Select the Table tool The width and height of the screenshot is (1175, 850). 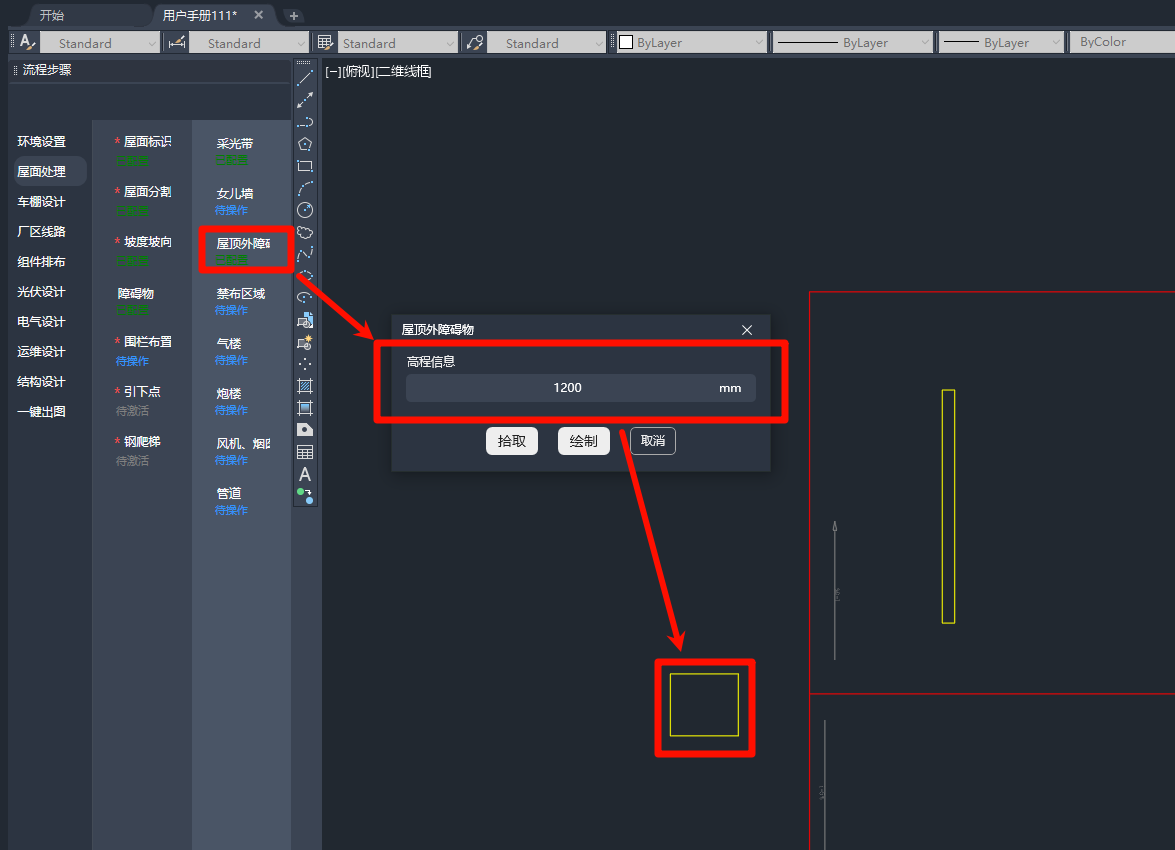point(305,452)
